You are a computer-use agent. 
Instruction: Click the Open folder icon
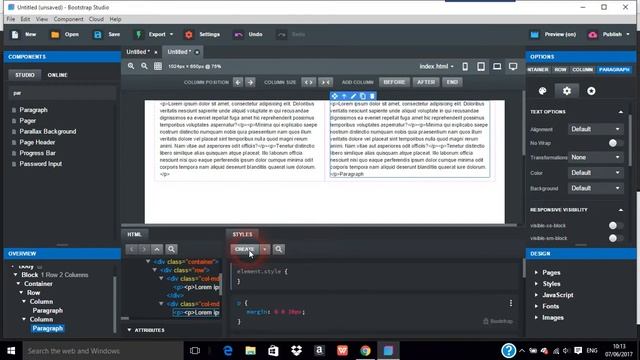click(55, 35)
